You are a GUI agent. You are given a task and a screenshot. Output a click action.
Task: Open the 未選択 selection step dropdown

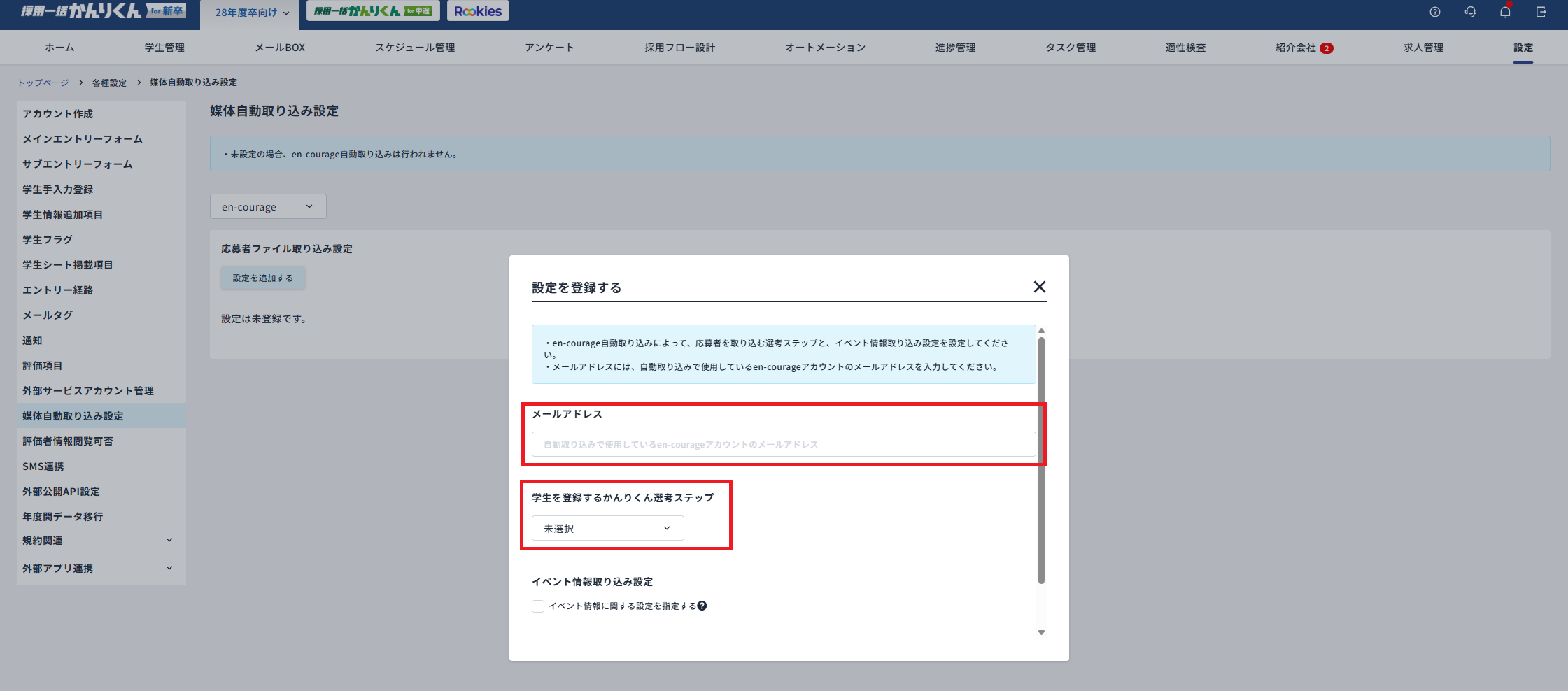(x=606, y=528)
